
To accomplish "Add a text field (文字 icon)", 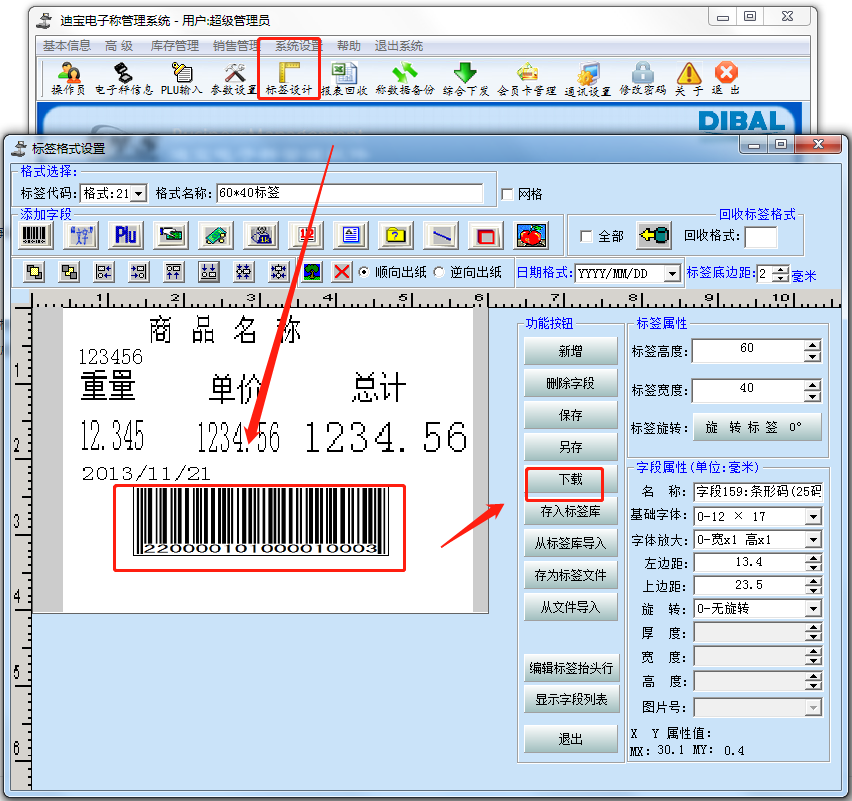I will (81, 235).
